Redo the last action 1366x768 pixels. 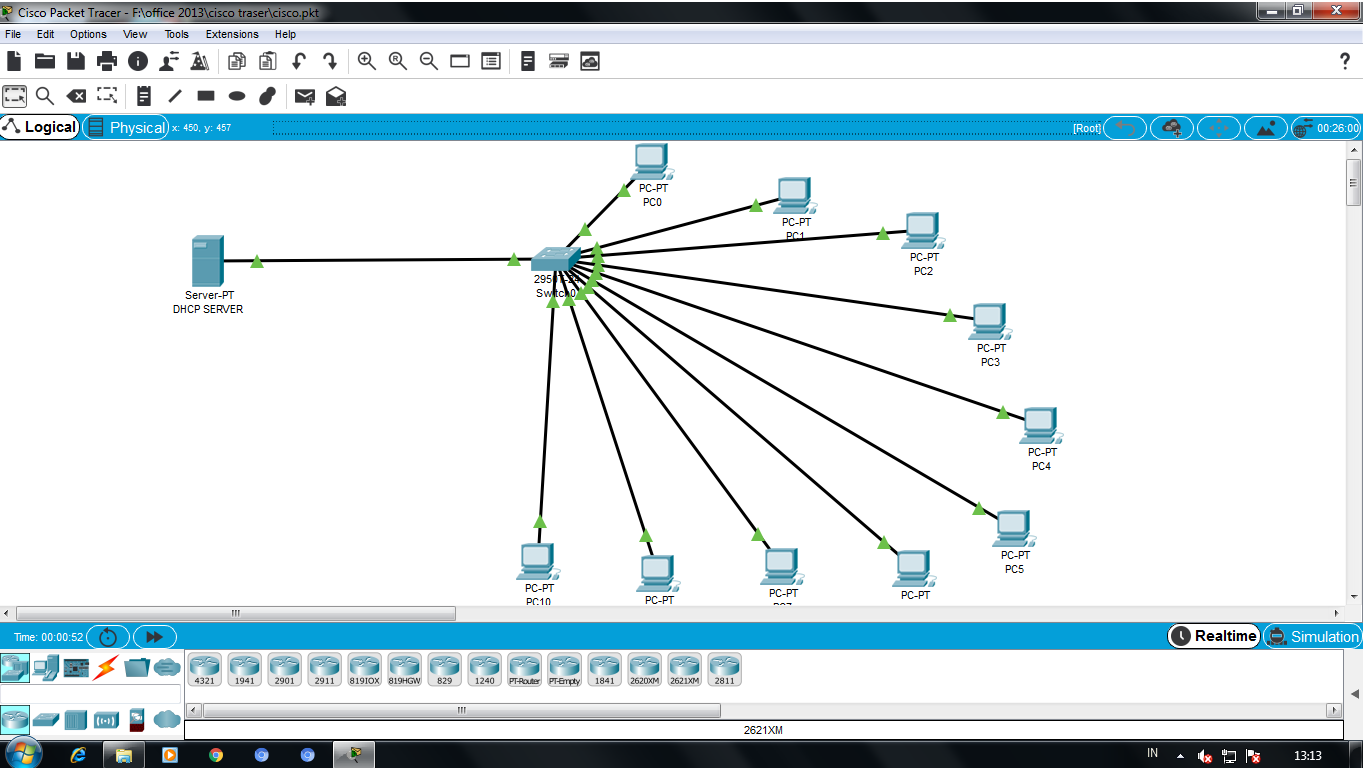point(330,61)
